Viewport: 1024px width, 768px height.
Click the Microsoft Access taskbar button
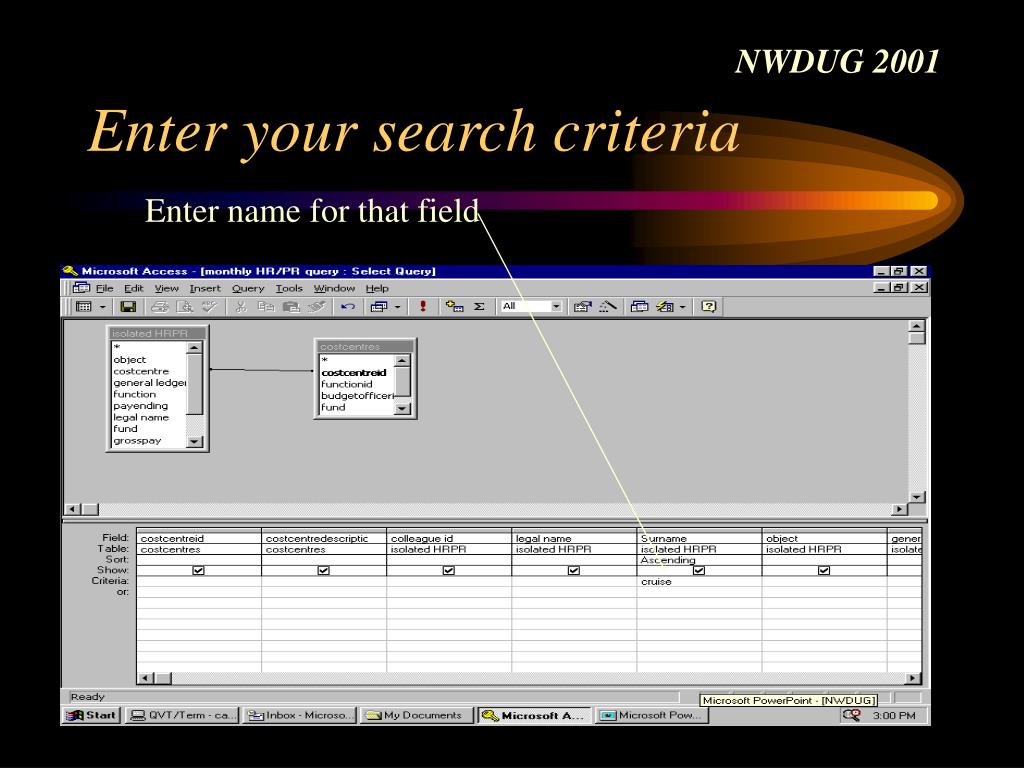click(x=534, y=715)
